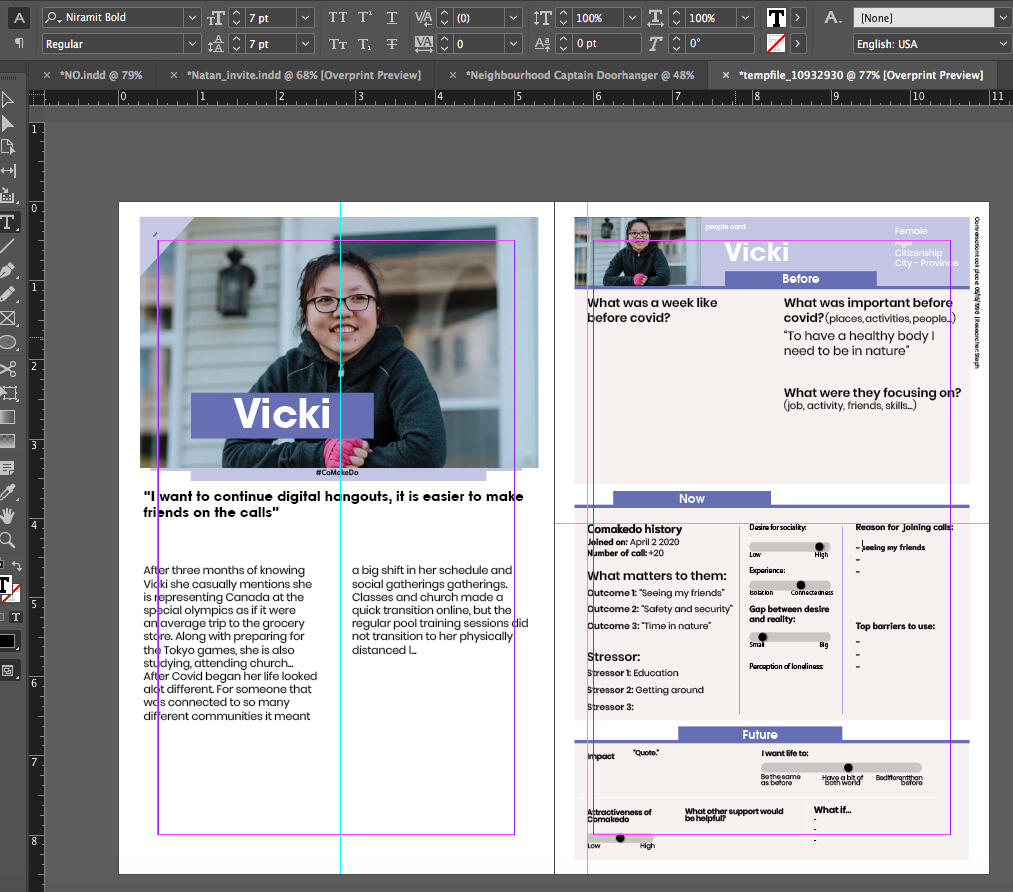
Task: Expand the Regular font style dropdown
Action: 191,44
